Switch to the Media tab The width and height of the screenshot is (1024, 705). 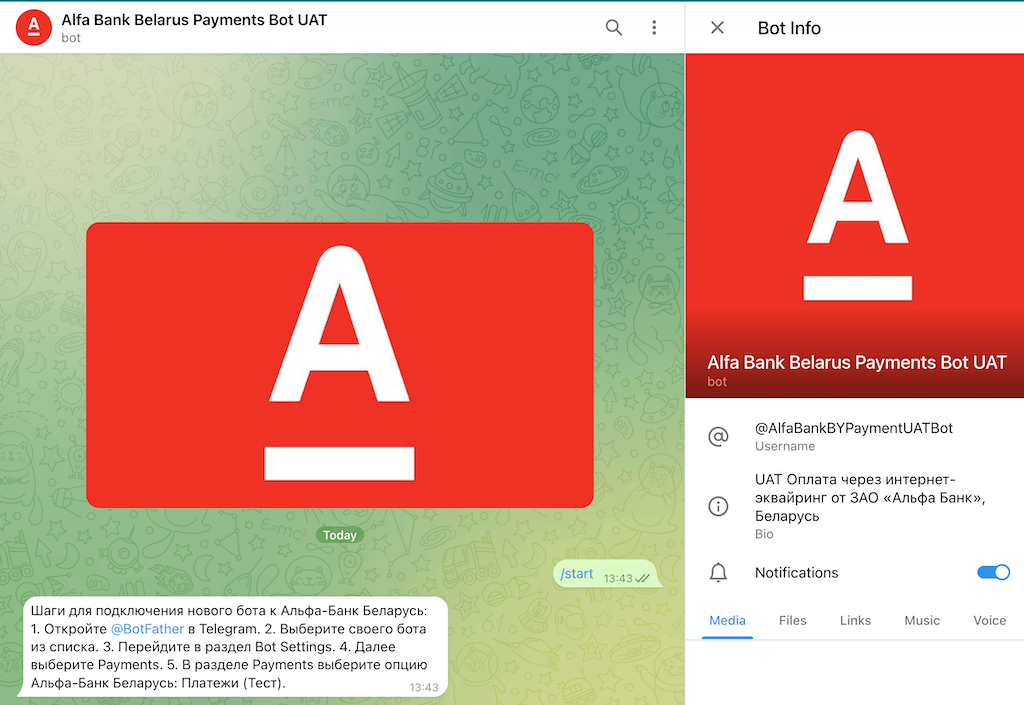727,620
